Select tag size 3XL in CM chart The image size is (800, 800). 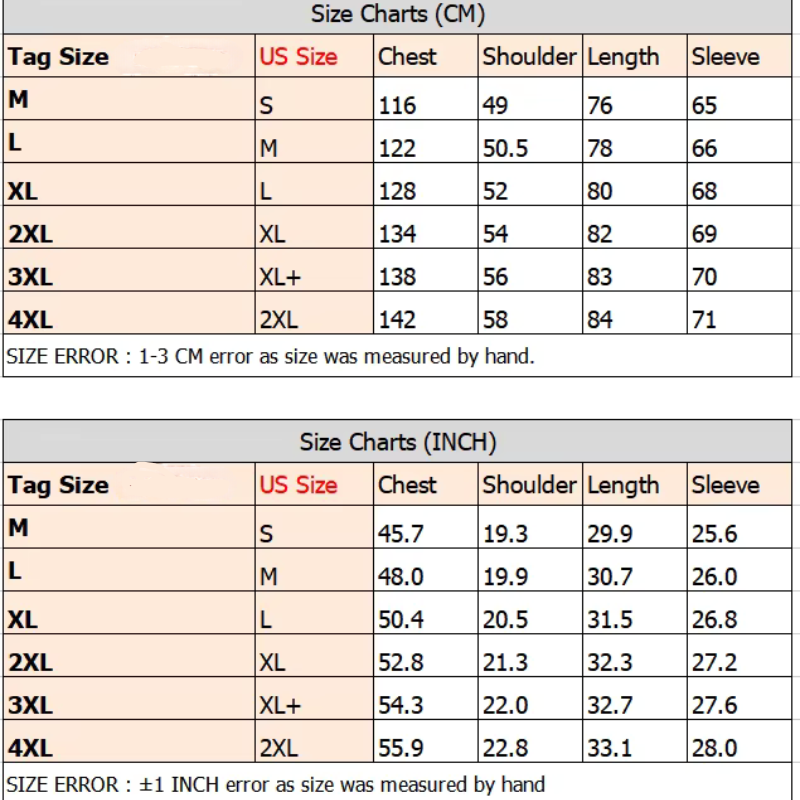[x=31, y=277]
